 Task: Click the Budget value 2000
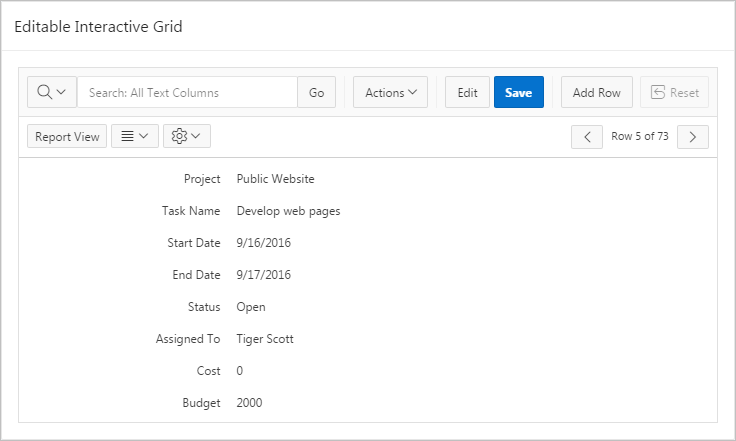(x=249, y=403)
